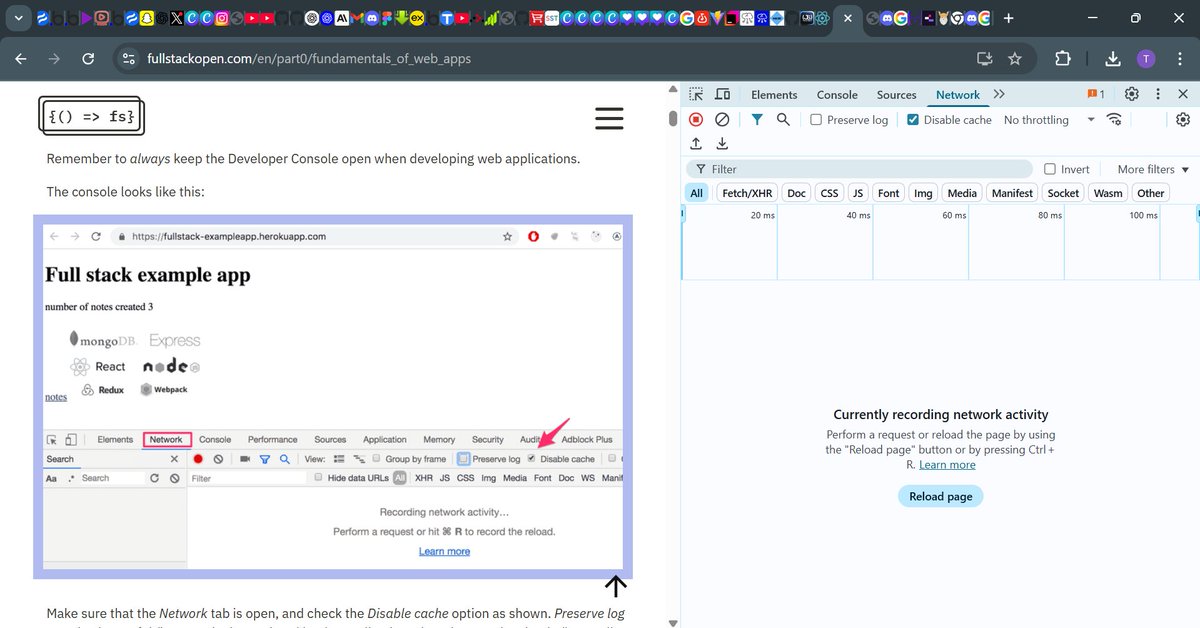Switch to the Figma tab
Screen dimensions: 1200x628
(387, 18)
